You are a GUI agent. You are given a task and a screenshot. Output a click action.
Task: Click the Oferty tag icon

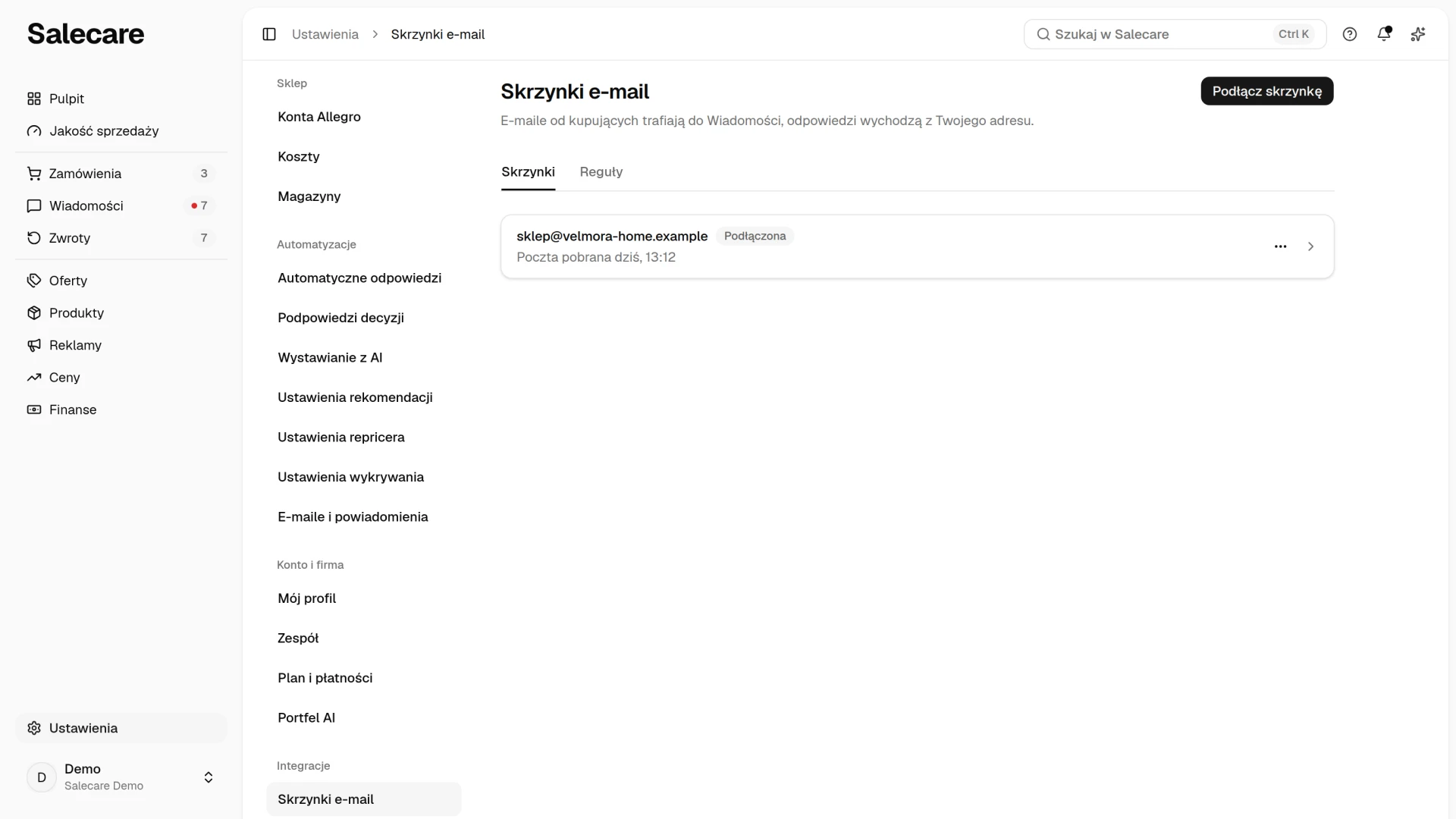coord(34,281)
